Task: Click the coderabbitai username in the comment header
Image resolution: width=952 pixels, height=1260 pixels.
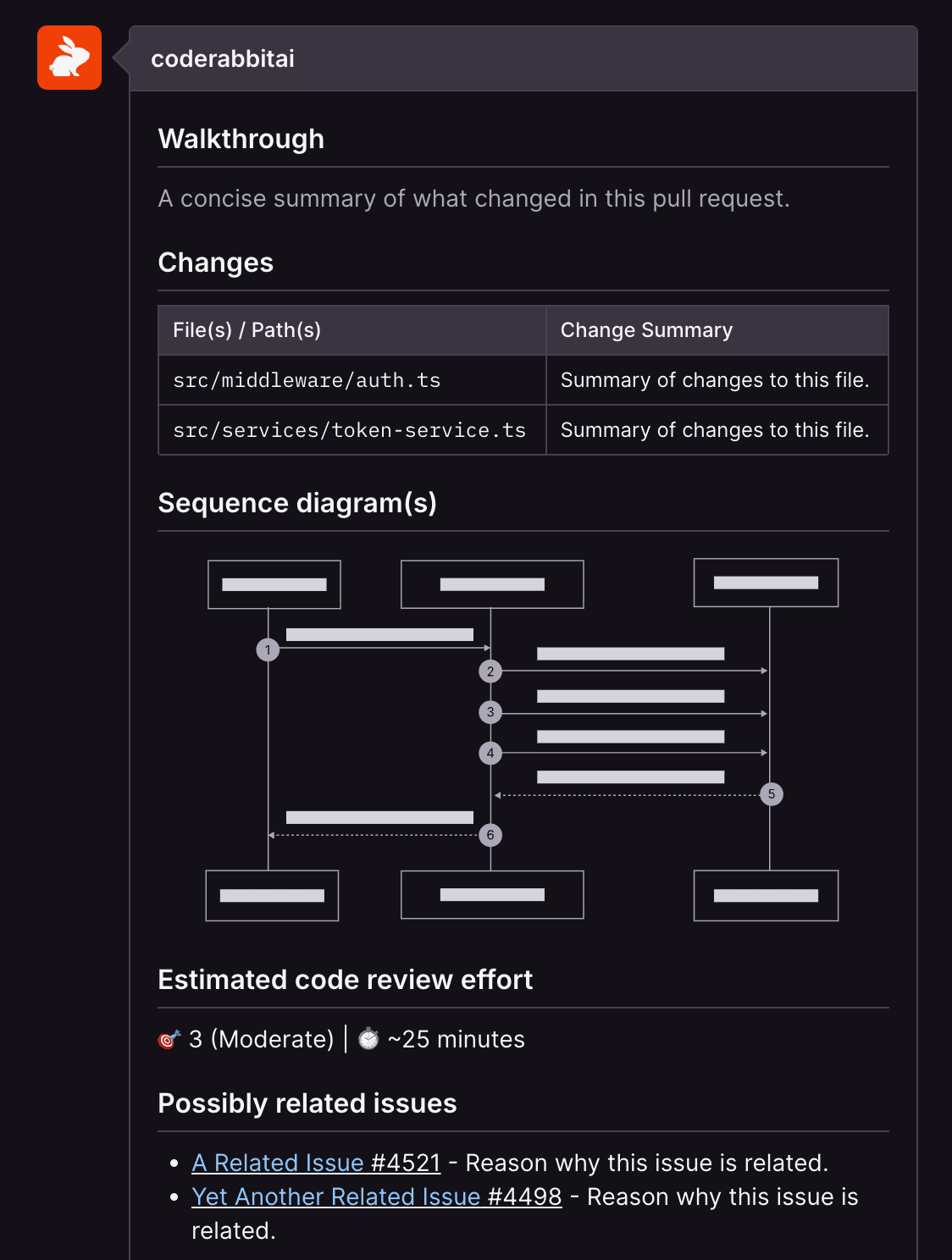Action: pyautogui.click(x=223, y=58)
